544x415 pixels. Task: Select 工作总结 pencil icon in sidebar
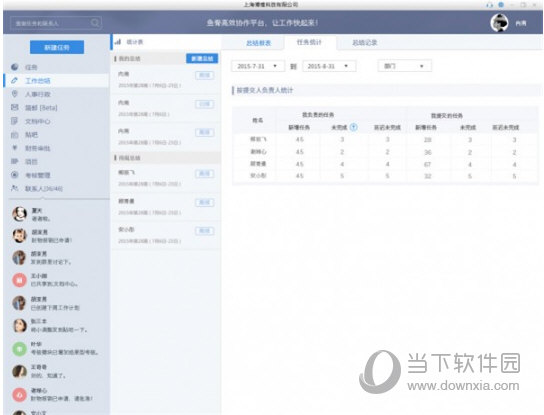[x=15, y=81]
